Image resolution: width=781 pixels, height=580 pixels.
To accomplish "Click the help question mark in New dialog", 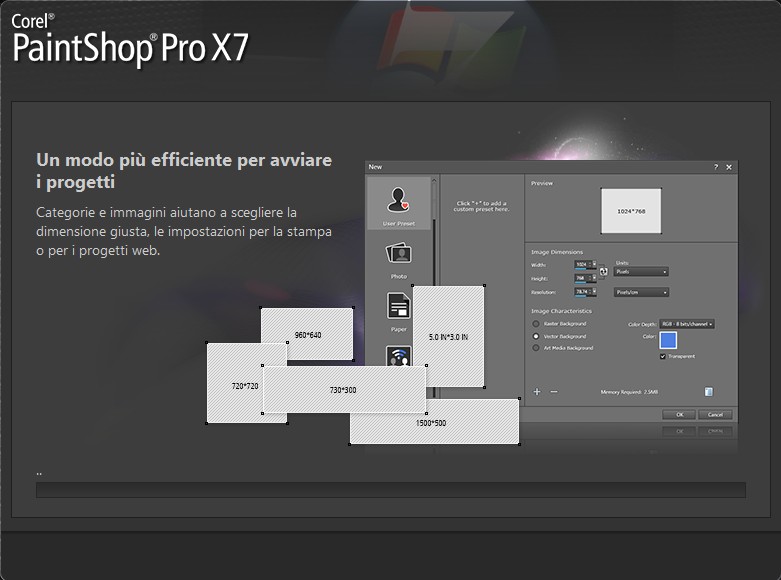I will tap(716, 167).
